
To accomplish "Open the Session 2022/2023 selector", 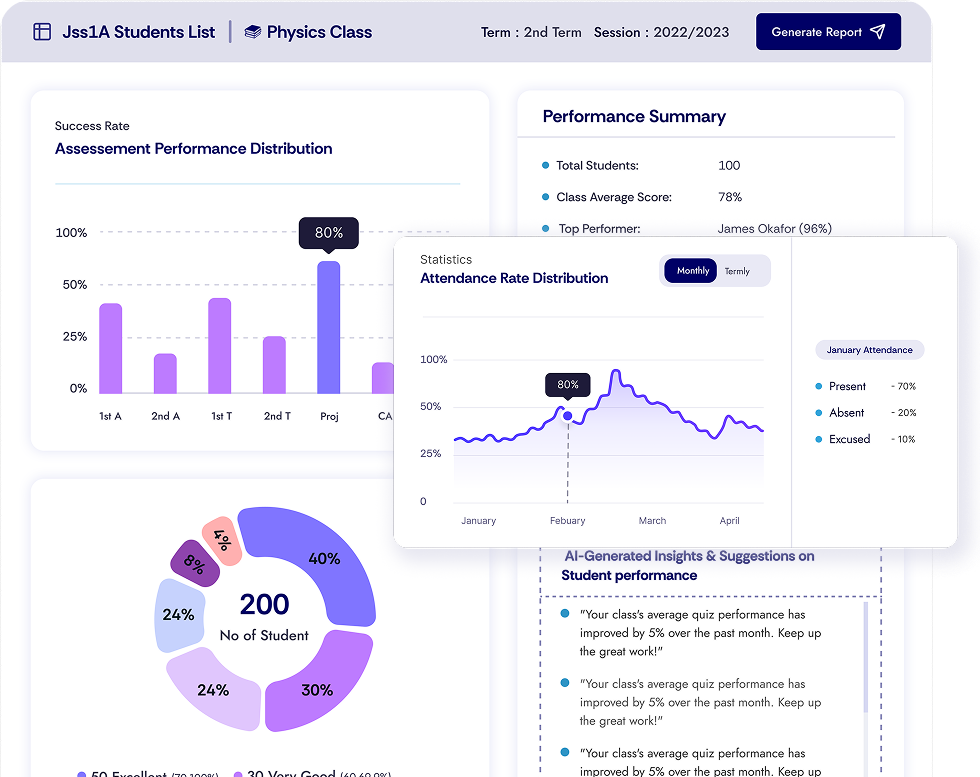I will (x=661, y=32).
